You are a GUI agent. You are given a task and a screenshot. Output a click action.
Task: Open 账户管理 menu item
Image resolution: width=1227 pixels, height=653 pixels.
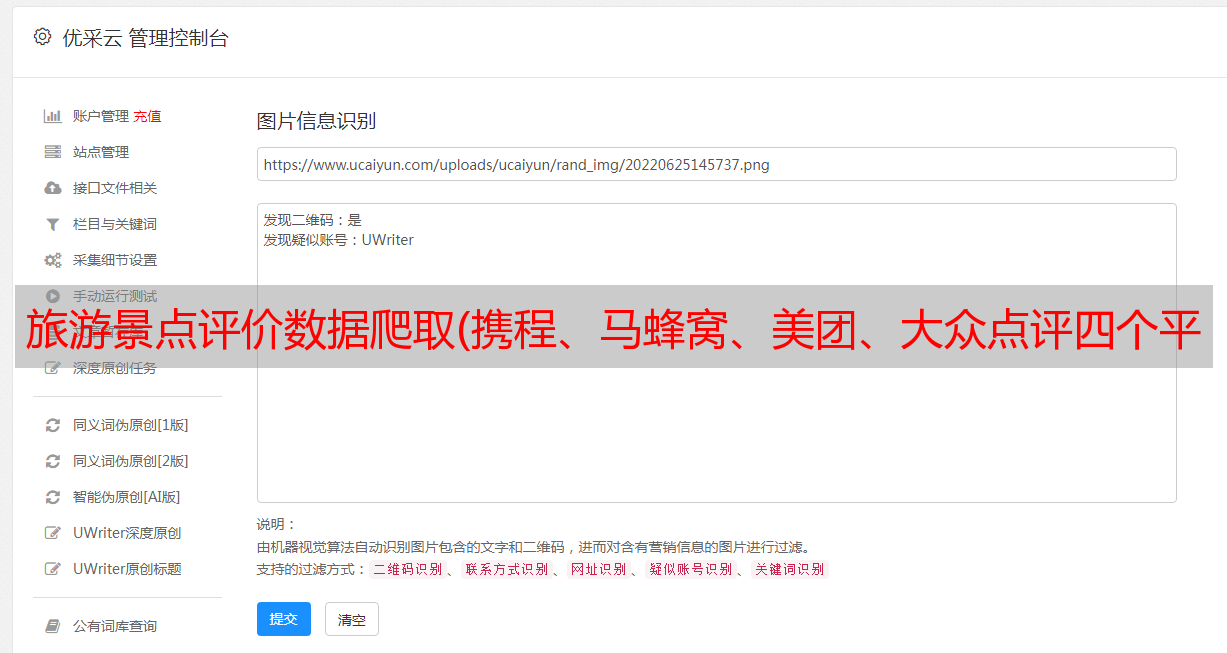[x=101, y=116]
